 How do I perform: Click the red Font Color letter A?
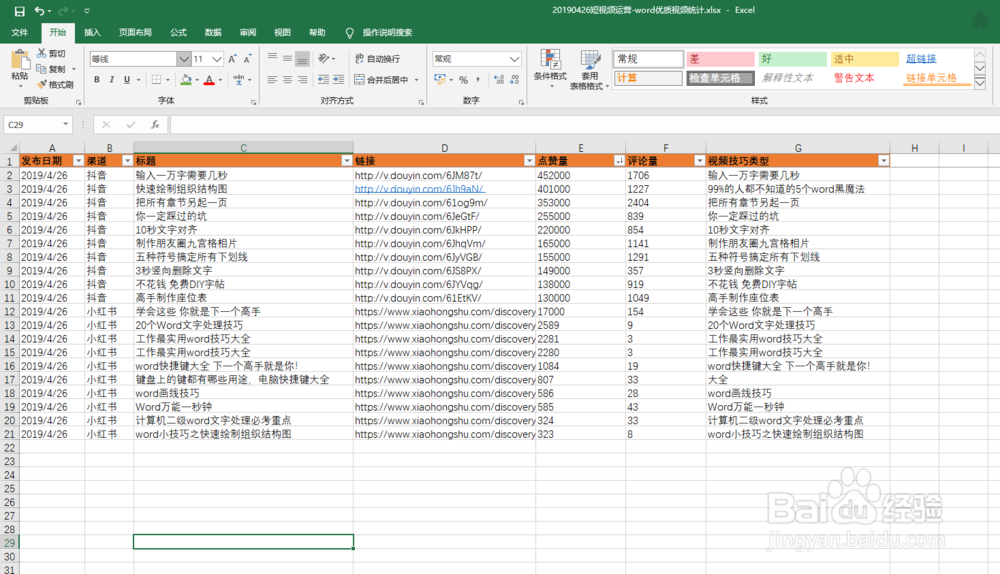coord(209,80)
